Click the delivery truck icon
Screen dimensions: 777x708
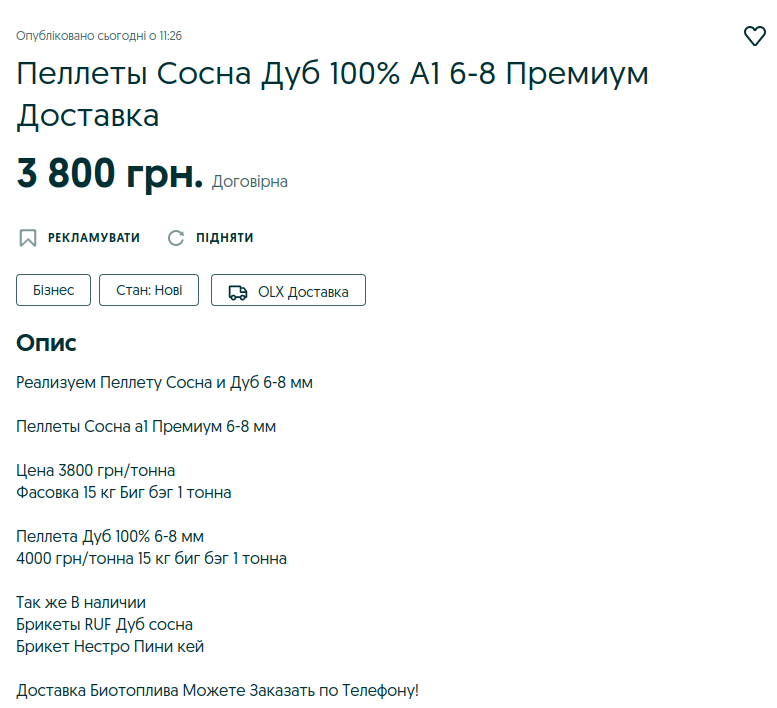pos(238,292)
